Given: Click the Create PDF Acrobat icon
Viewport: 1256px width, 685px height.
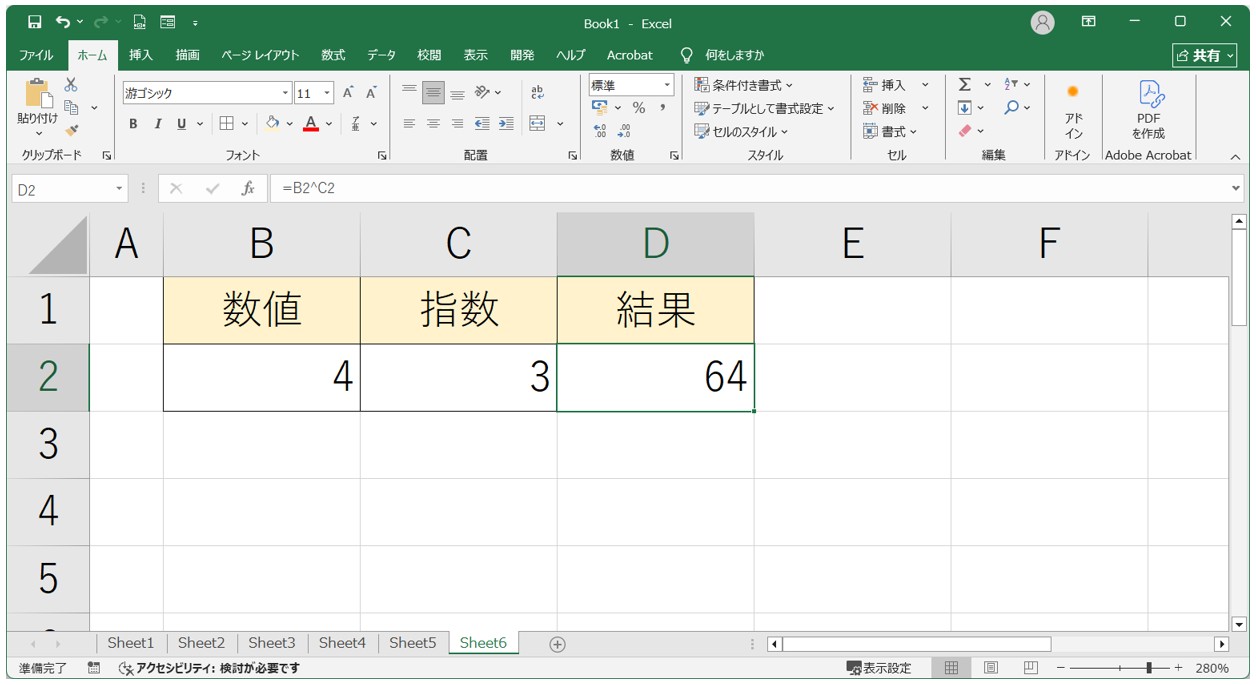Looking at the screenshot, I should [x=1148, y=108].
